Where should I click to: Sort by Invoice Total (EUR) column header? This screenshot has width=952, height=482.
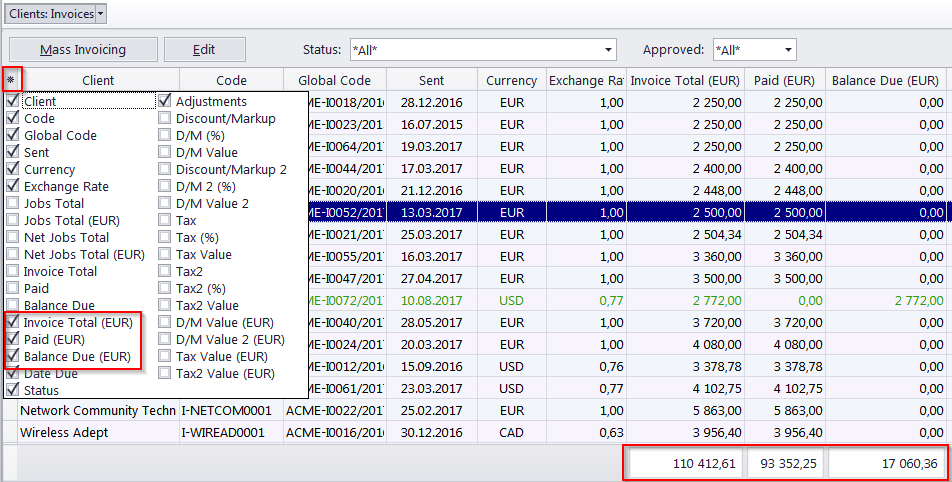pos(685,80)
